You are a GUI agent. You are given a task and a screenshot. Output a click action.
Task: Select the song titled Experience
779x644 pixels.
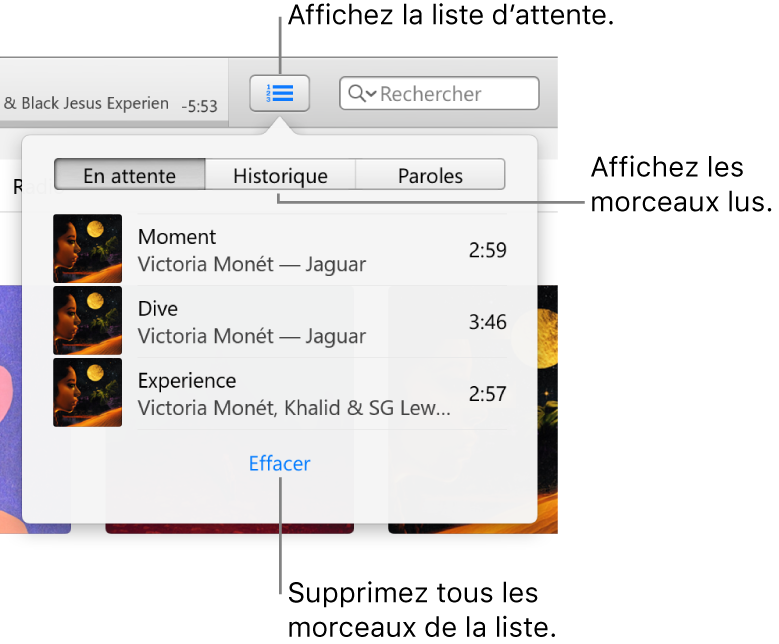point(187,381)
